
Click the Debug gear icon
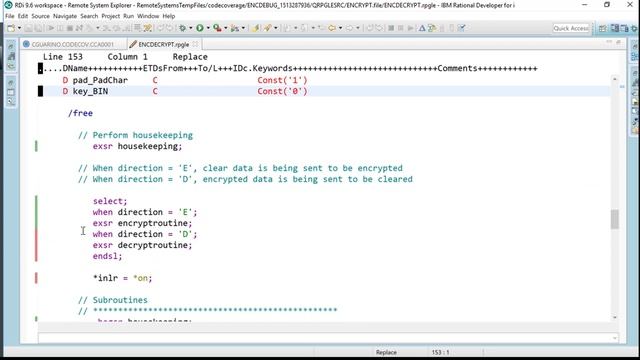point(182,28)
